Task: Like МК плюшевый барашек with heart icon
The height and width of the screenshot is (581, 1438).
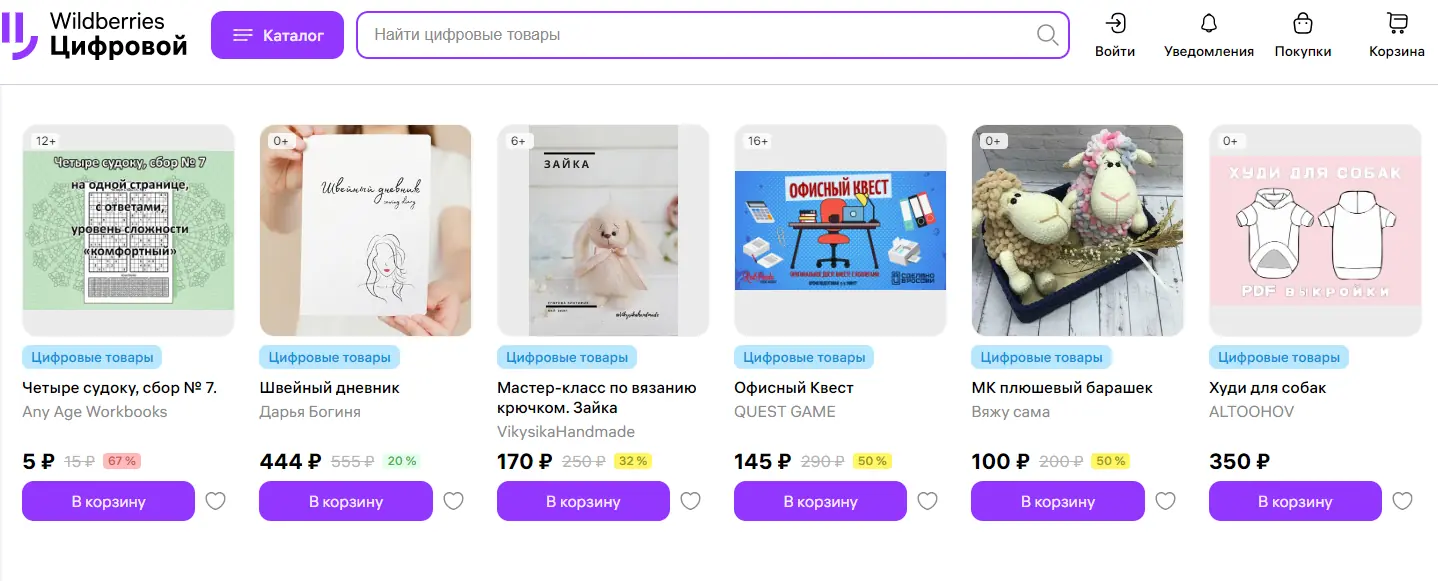Action: (x=1165, y=501)
